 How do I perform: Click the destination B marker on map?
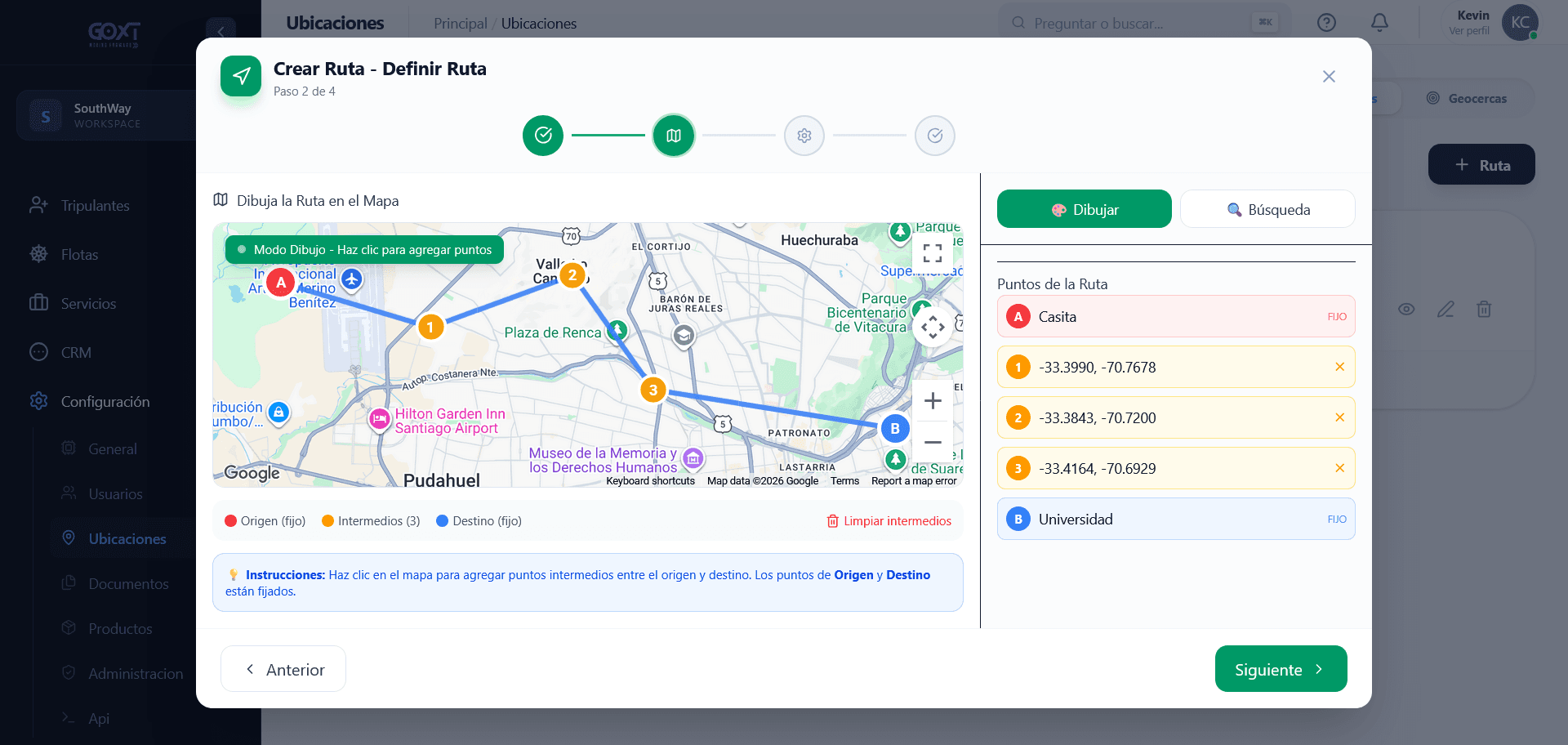895,428
